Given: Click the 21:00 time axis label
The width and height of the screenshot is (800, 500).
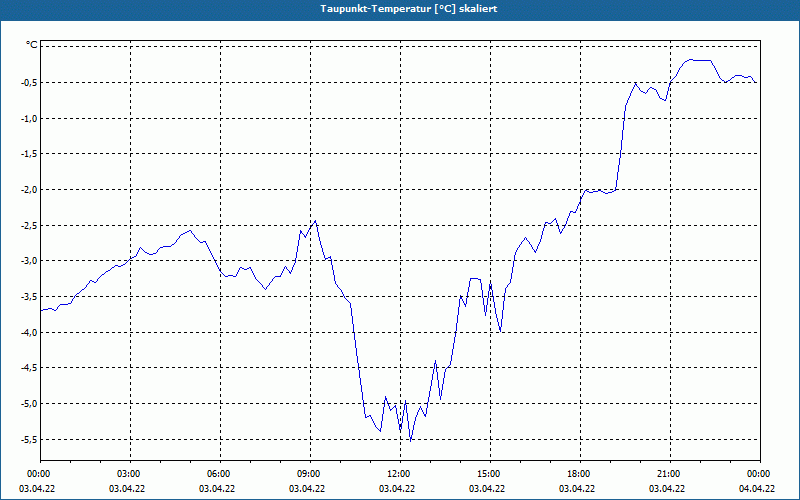Looking at the screenshot, I should tap(670, 474).
